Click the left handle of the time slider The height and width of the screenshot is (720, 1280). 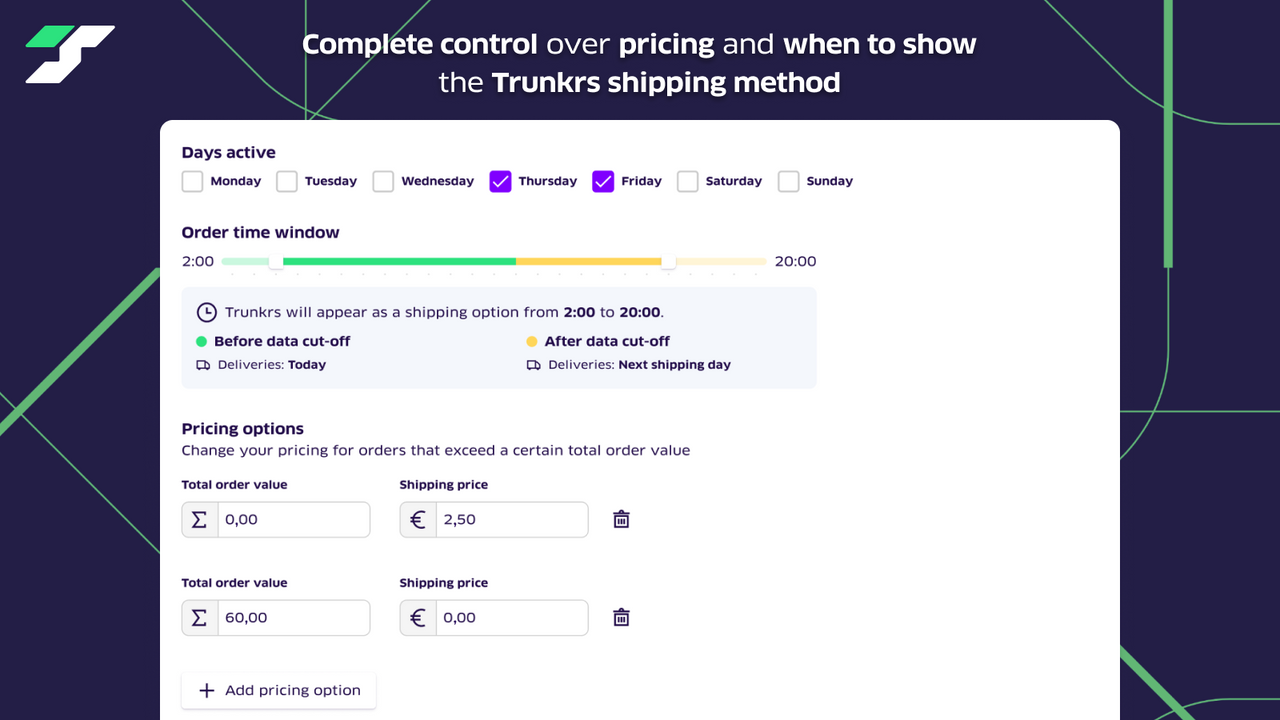[276, 261]
